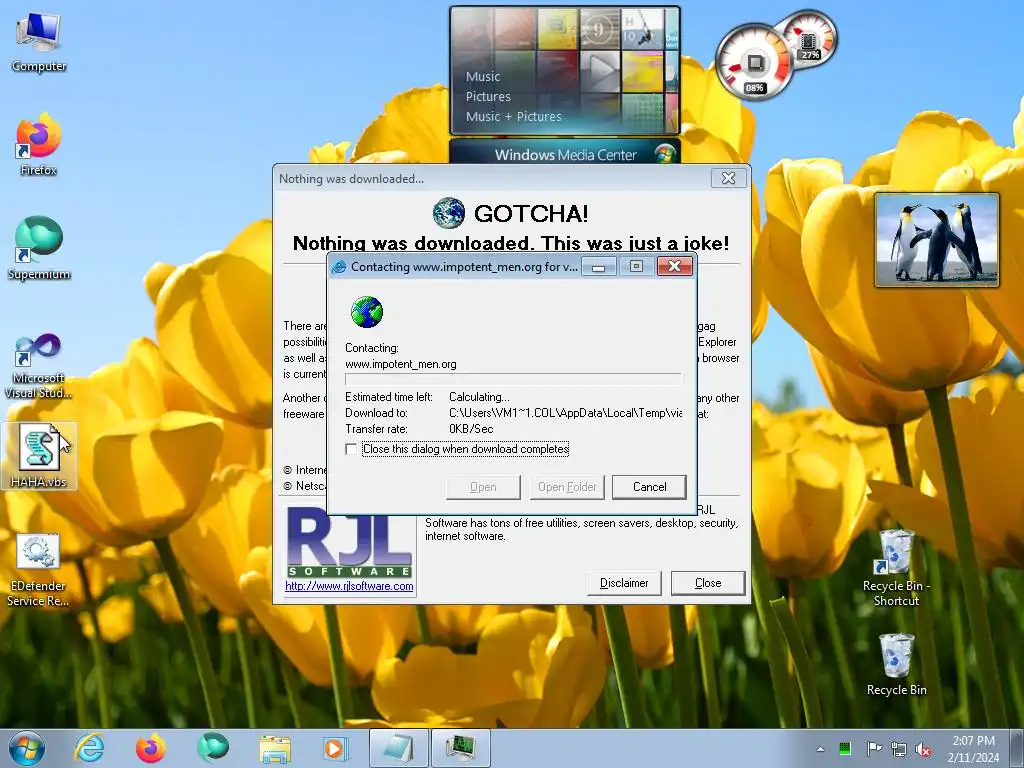
Task: Select the Microsoft Visual Studio shortcut
Action: pyautogui.click(x=39, y=366)
